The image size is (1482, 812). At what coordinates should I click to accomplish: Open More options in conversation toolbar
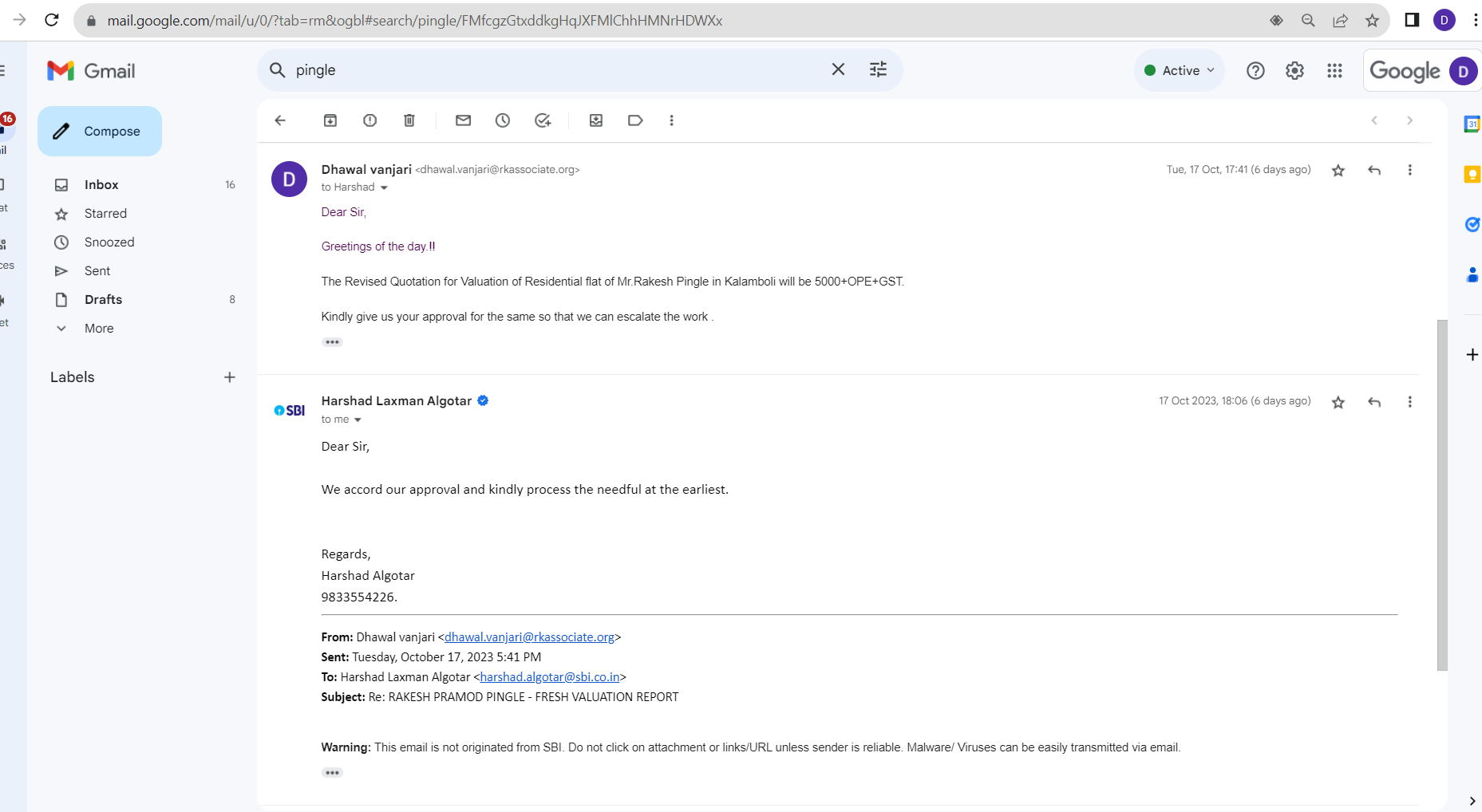(671, 120)
